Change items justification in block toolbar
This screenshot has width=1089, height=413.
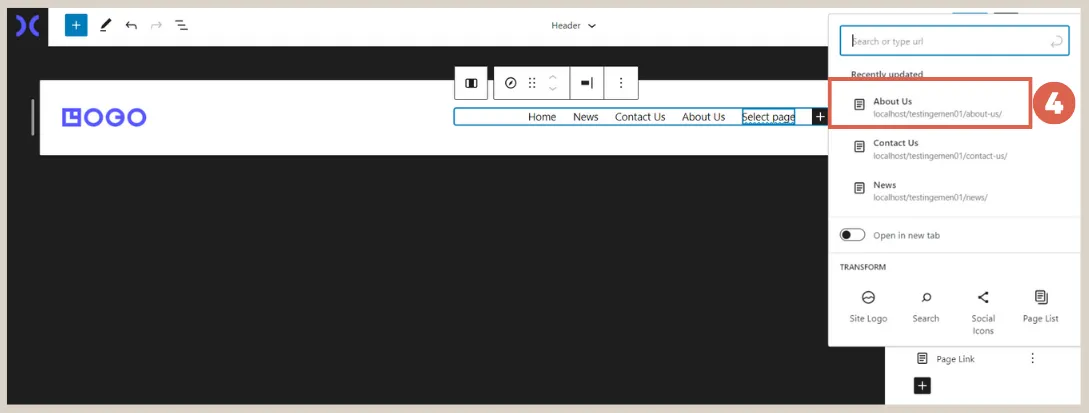click(x=587, y=83)
